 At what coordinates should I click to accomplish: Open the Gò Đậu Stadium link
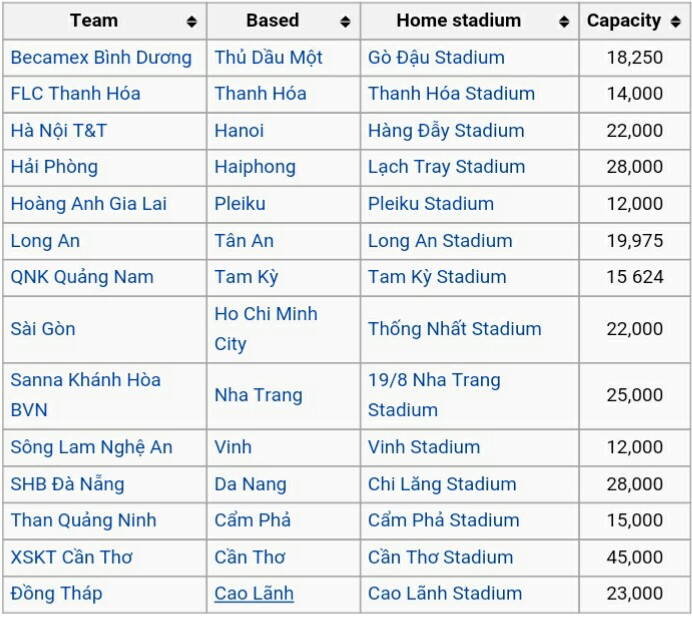pos(436,57)
